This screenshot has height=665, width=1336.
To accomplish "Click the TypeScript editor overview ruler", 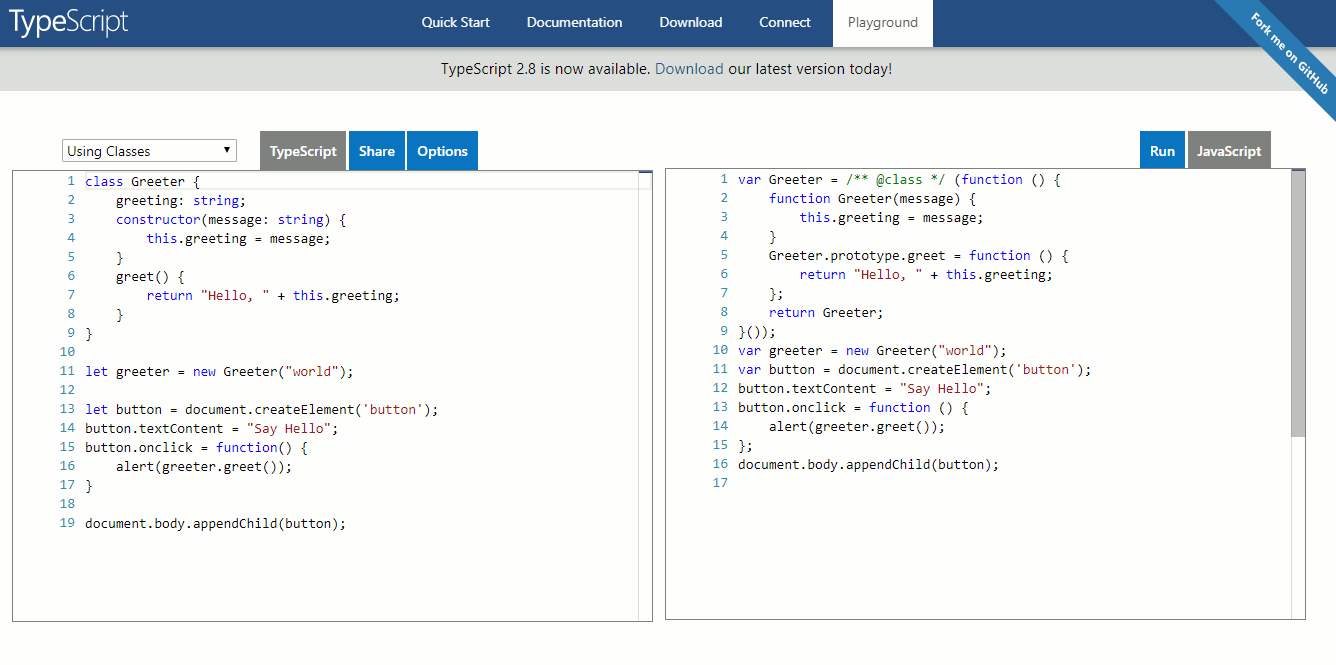I will coord(645,396).
